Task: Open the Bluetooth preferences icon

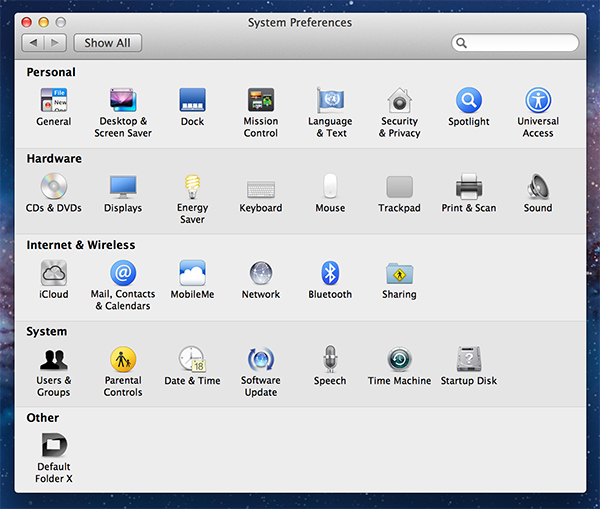Action: pyautogui.click(x=330, y=273)
